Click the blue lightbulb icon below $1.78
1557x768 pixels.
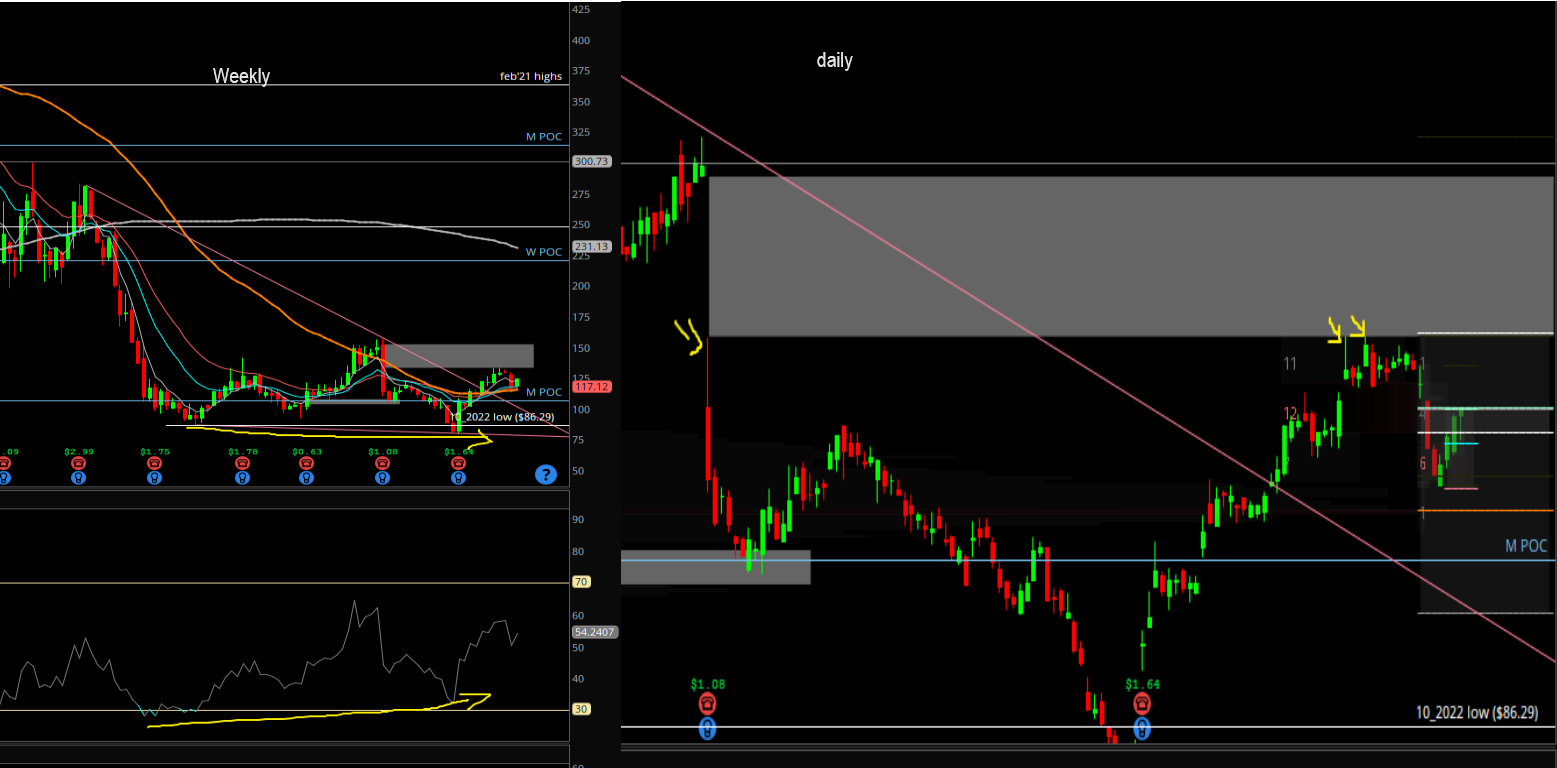click(x=241, y=478)
